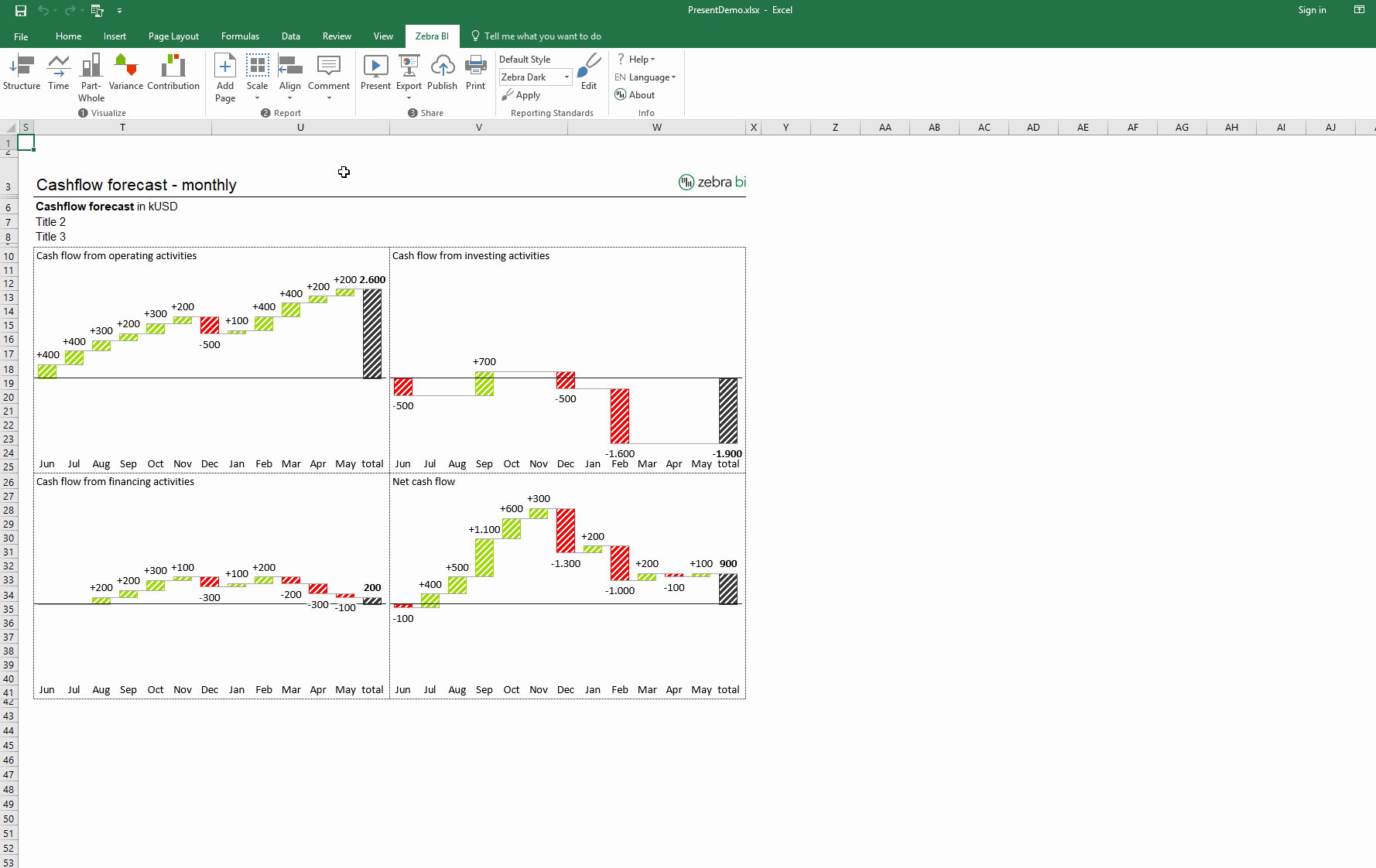Add a new page with Add Page
The image size is (1376, 868).
tap(224, 76)
